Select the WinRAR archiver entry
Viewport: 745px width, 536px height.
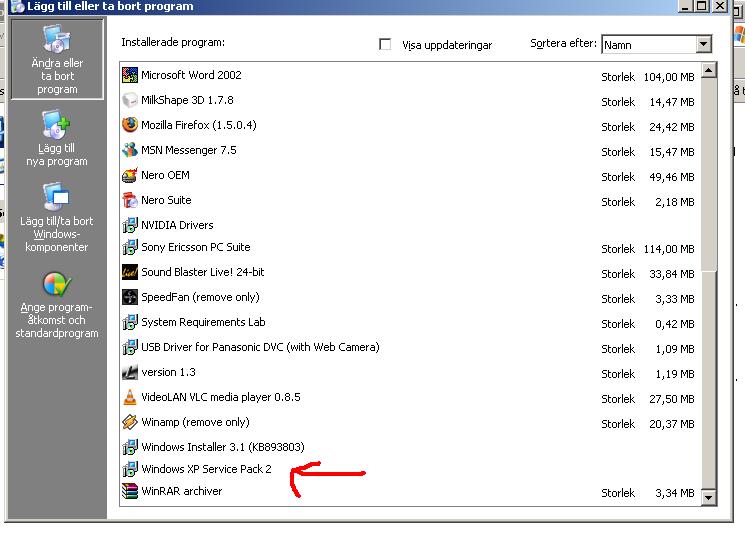[411, 492]
